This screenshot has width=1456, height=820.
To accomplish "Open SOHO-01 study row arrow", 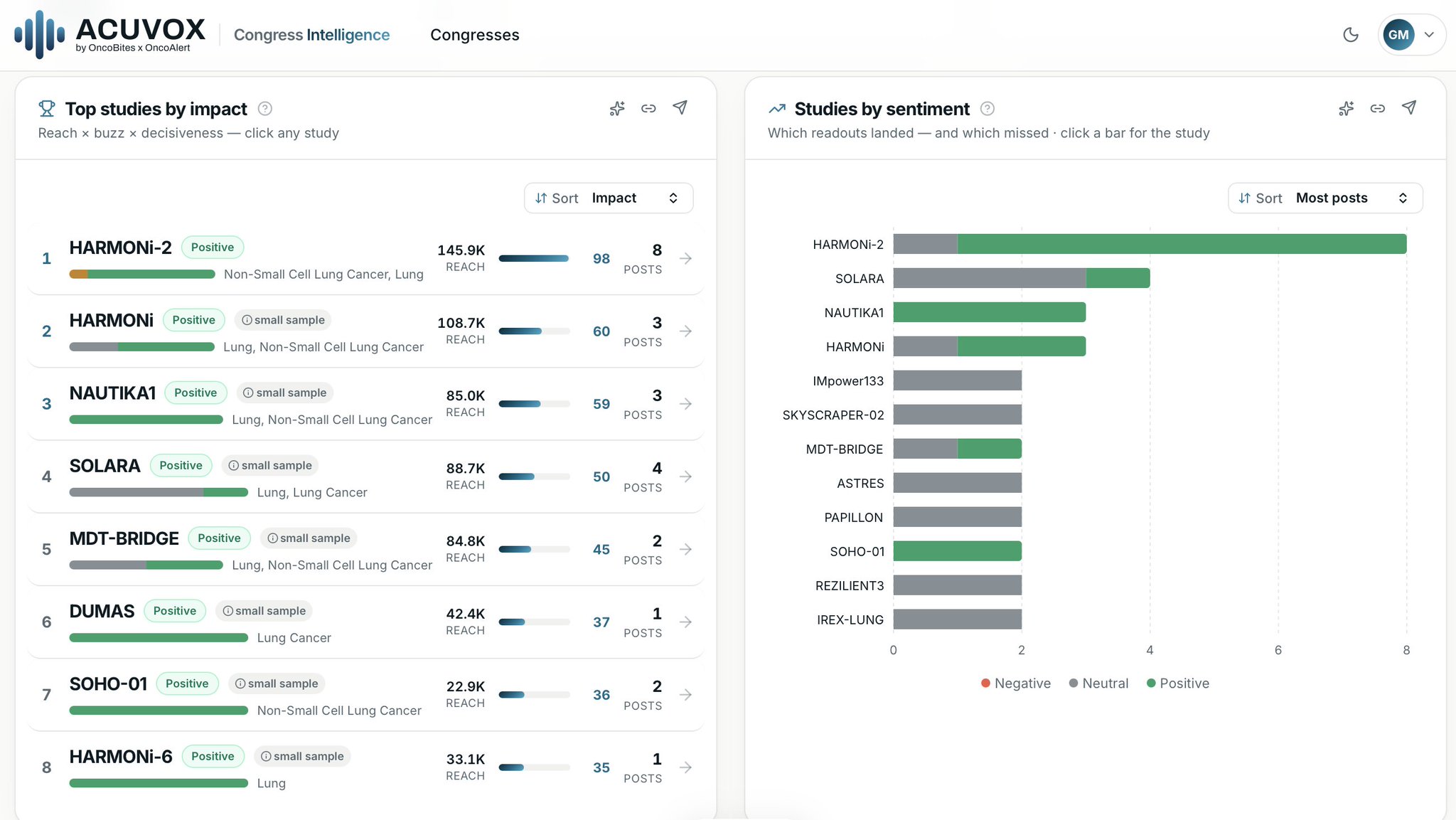I will (686, 695).
